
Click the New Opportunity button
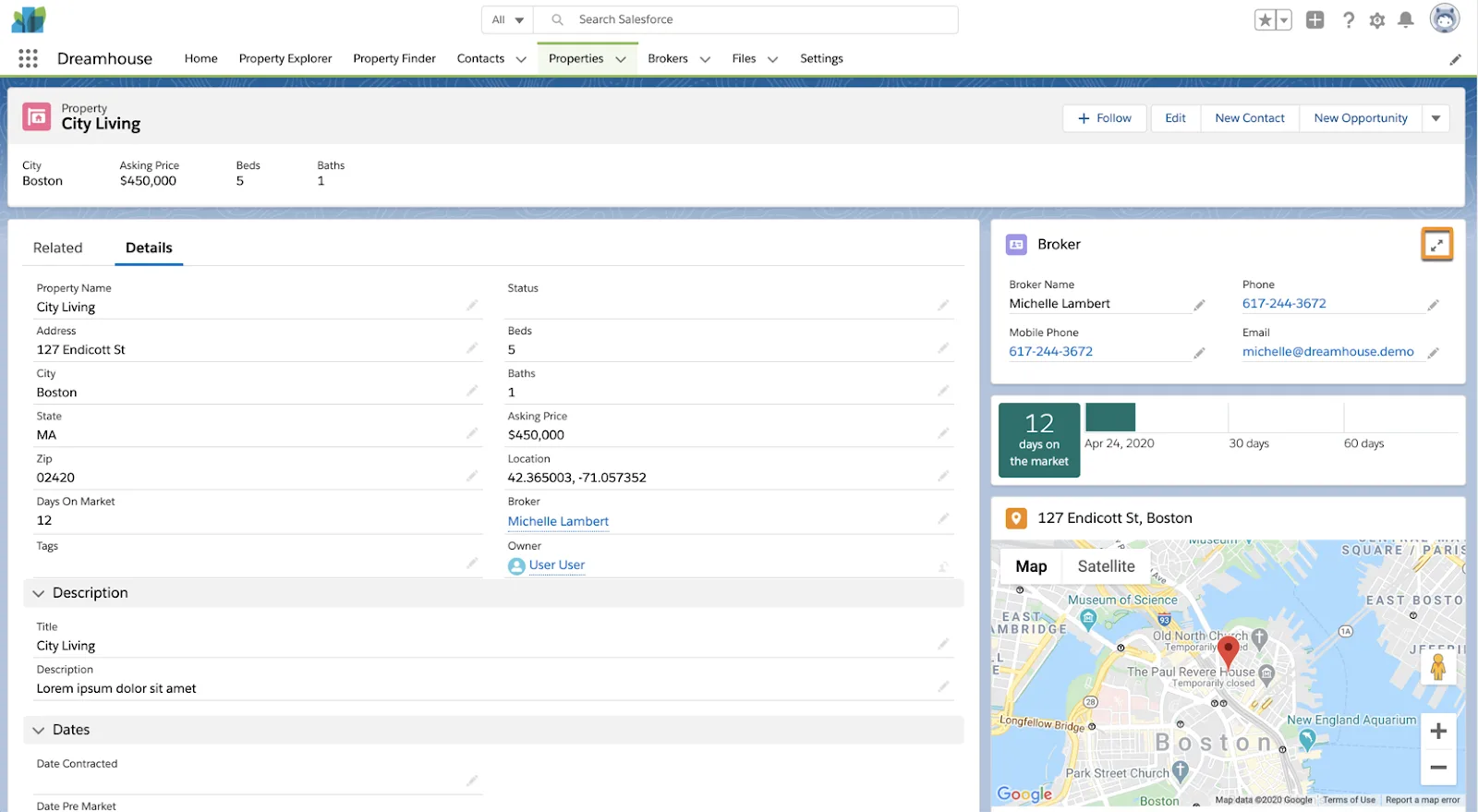coord(1361,118)
